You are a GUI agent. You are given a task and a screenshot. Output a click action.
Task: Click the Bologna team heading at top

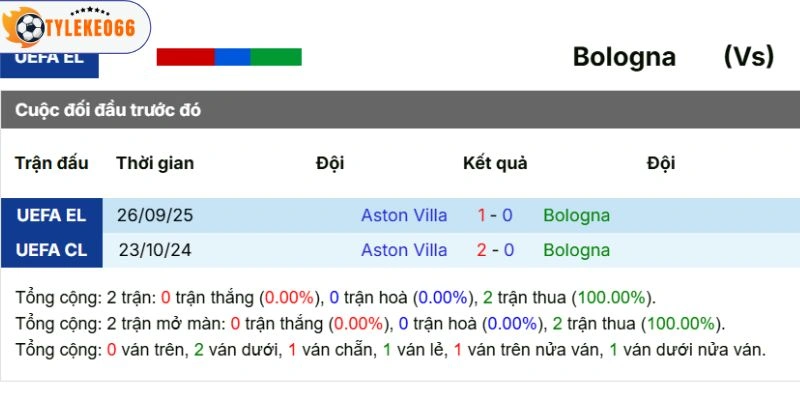[624, 57]
